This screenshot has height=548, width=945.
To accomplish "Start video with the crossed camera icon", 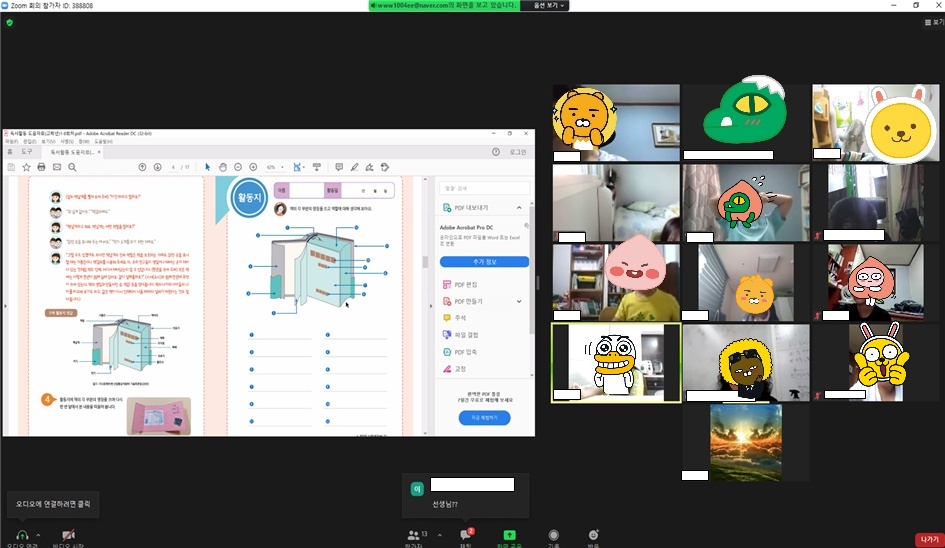I will tap(68, 535).
